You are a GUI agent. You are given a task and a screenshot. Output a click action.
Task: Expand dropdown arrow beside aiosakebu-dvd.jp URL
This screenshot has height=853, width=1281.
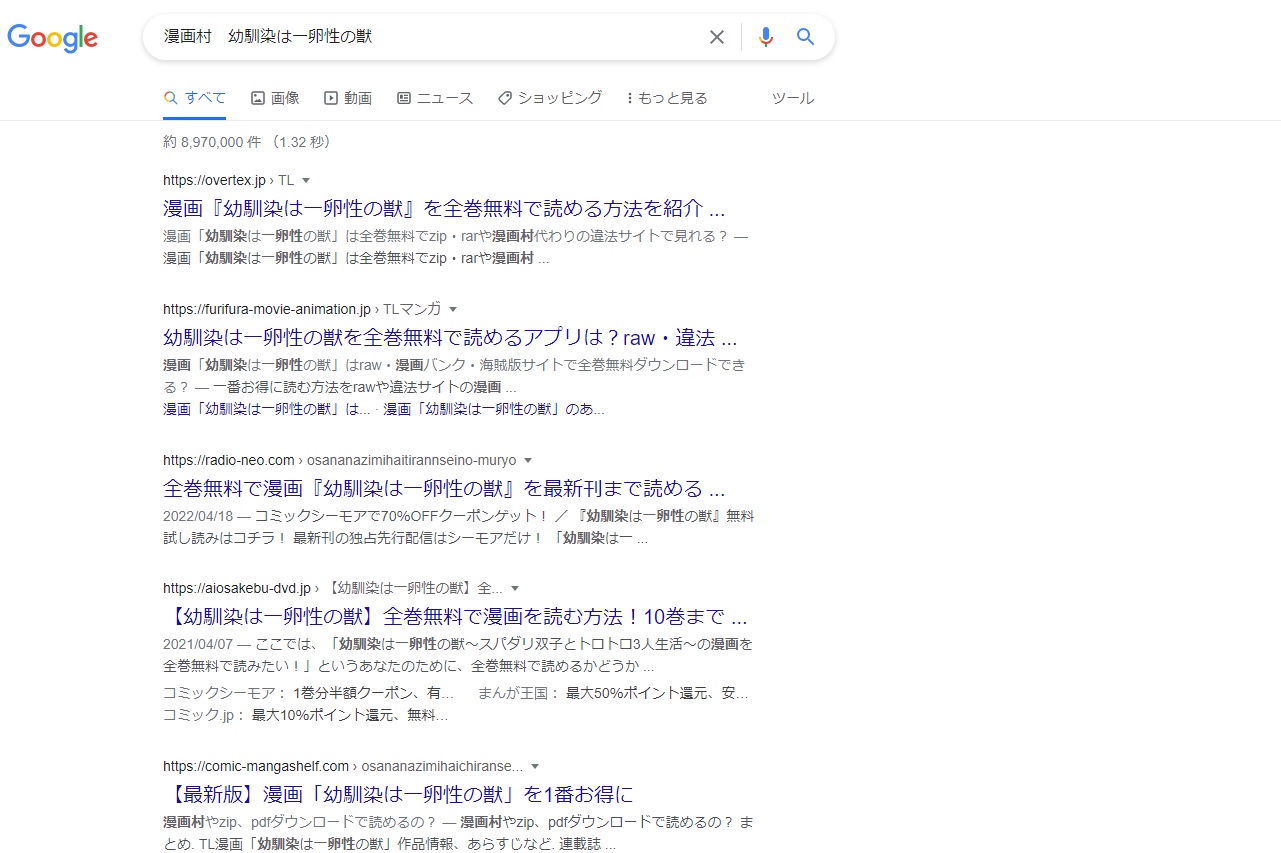pyautogui.click(x=515, y=588)
